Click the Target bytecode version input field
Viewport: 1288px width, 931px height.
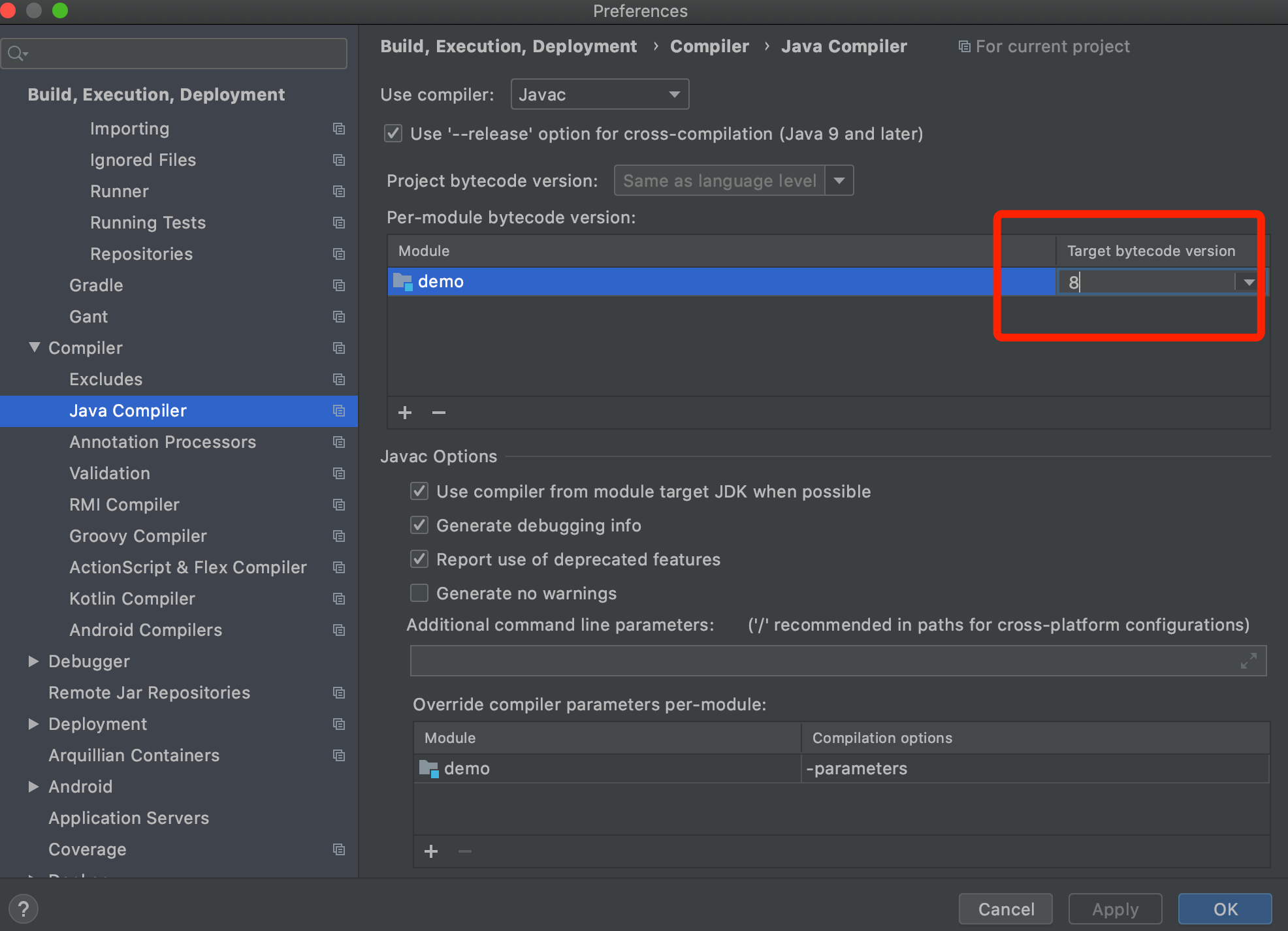pyautogui.click(x=1150, y=282)
